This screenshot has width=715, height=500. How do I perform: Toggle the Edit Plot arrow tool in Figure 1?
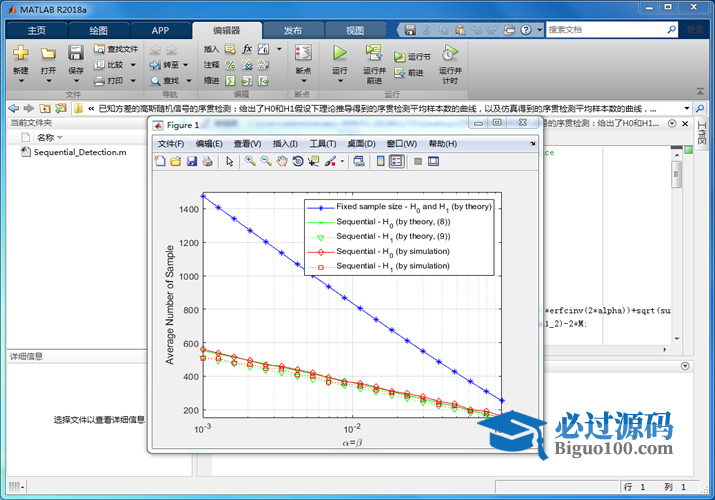(x=229, y=161)
